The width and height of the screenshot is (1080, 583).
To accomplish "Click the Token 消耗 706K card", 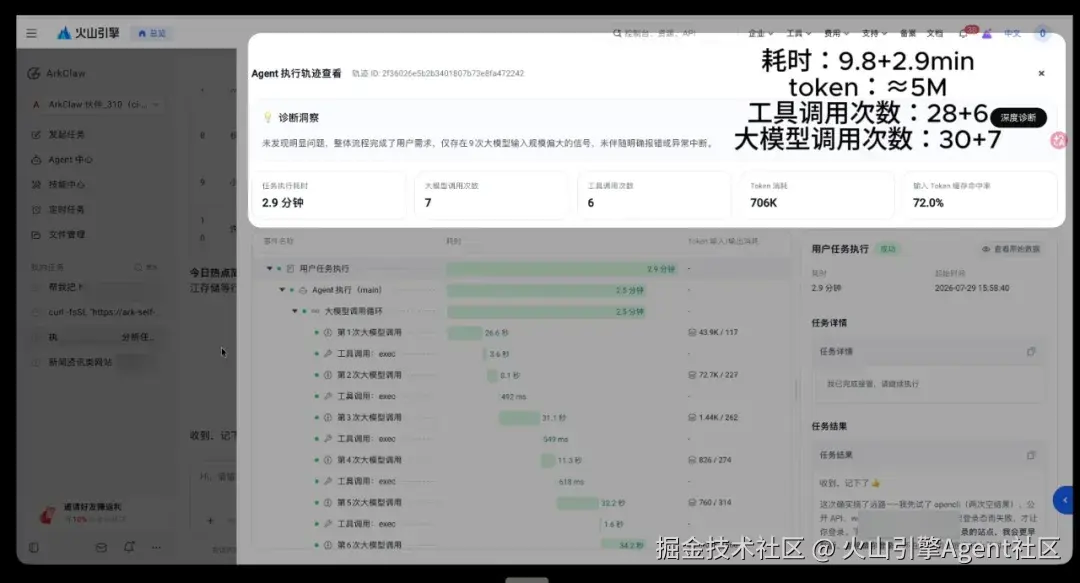I will click(x=817, y=196).
